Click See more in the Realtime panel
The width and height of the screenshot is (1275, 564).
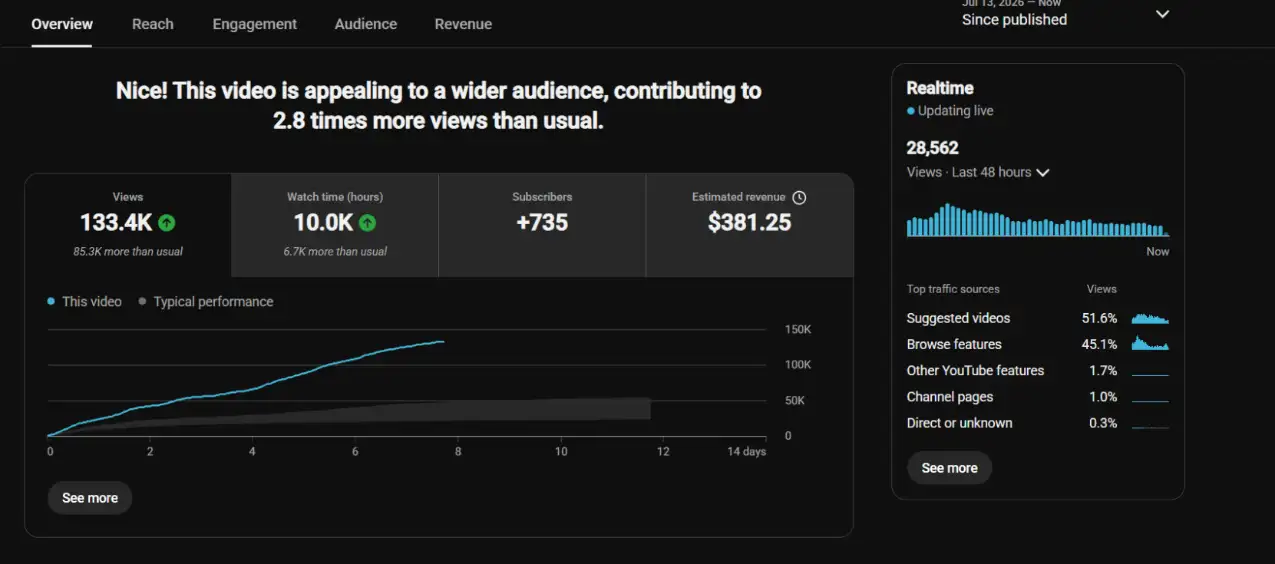949,468
